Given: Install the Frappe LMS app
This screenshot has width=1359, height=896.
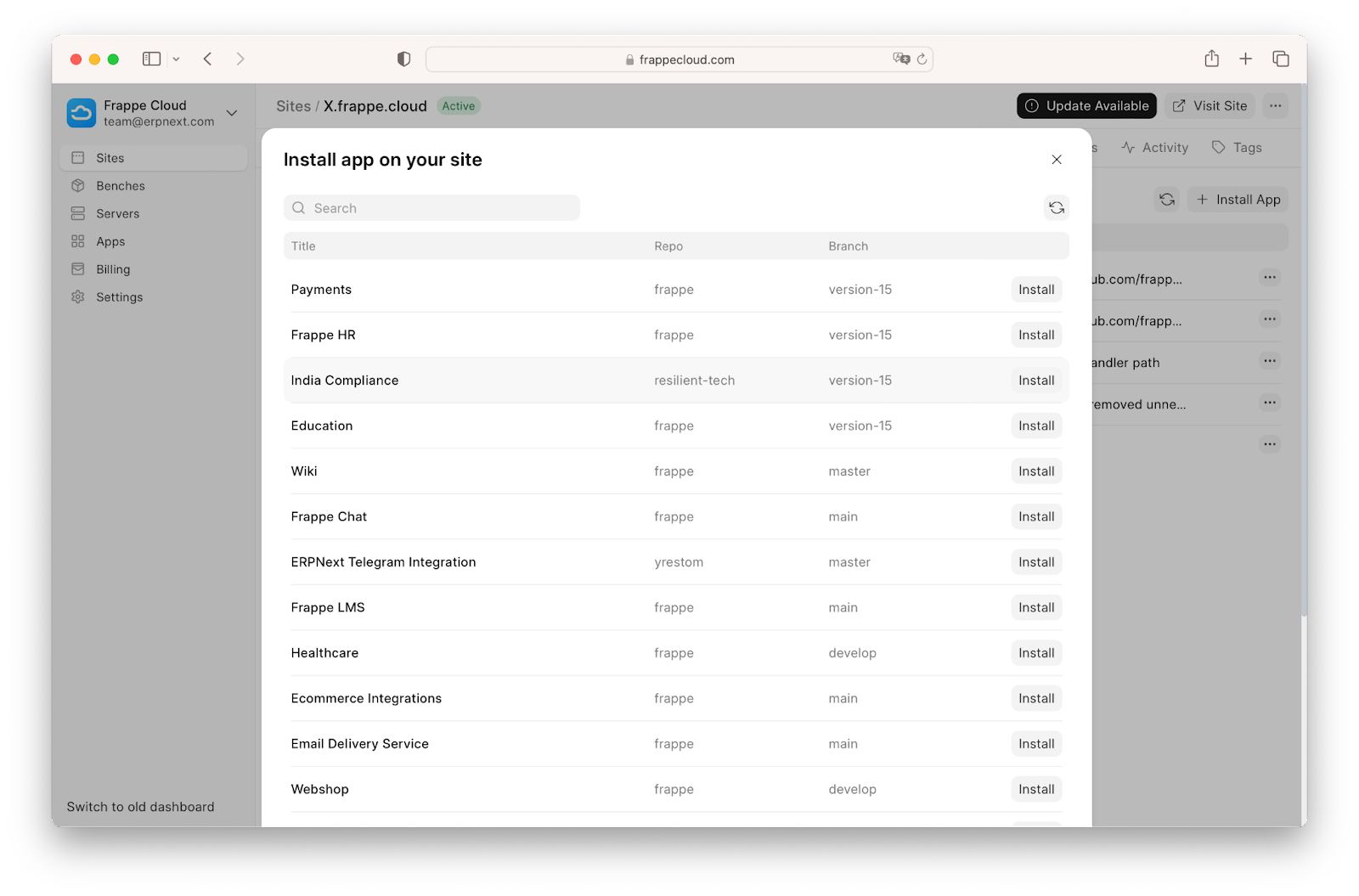Looking at the screenshot, I should (x=1036, y=608).
